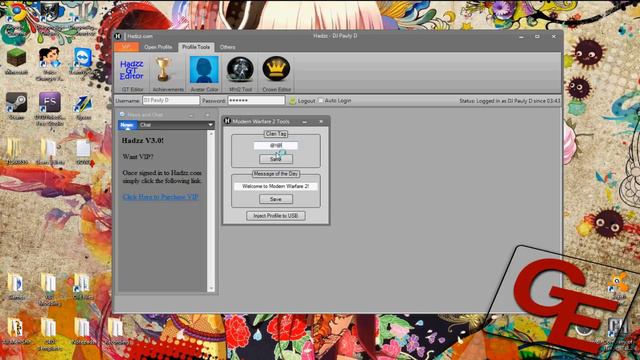The width and height of the screenshot is (640, 360).
Task: Click the Message of the Day text box
Action: [x=276, y=186]
